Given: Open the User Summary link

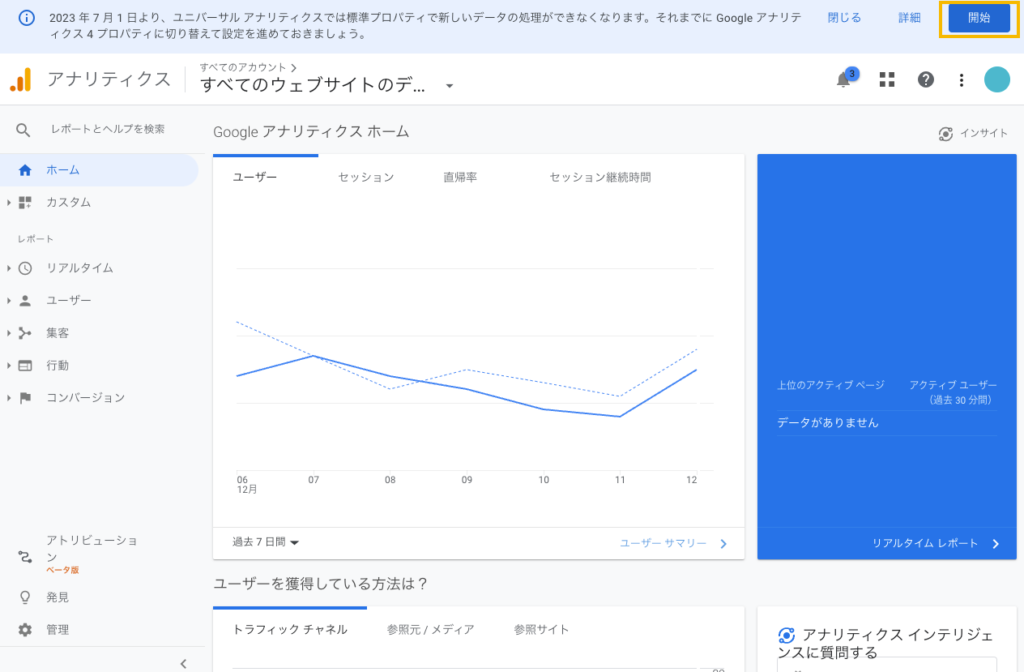Looking at the screenshot, I should (673, 543).
